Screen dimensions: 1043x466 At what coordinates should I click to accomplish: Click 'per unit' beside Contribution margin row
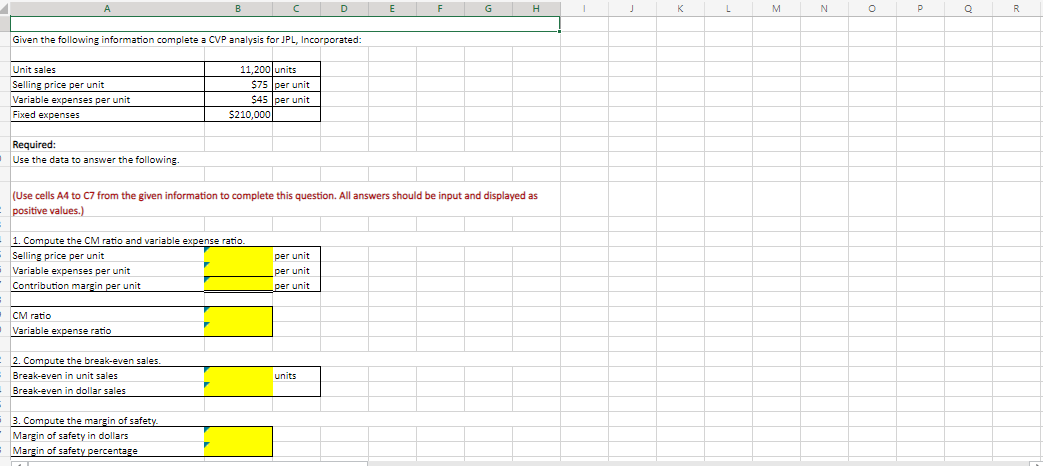pos(296,285)
